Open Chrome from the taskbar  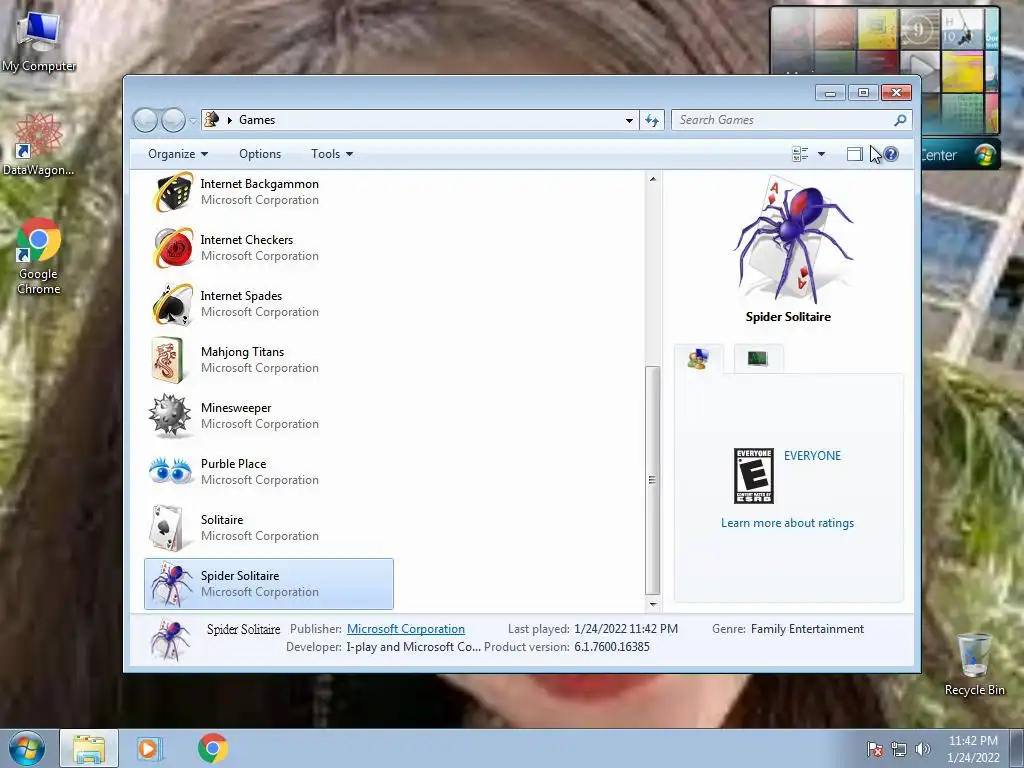213,748
